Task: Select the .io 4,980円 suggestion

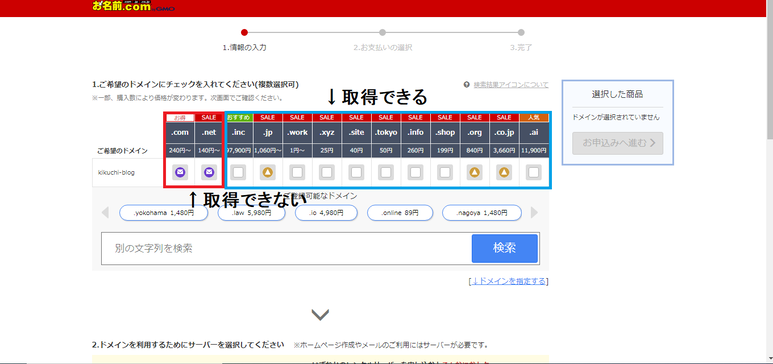Action: pyautogui.click(x=326, y=213)
